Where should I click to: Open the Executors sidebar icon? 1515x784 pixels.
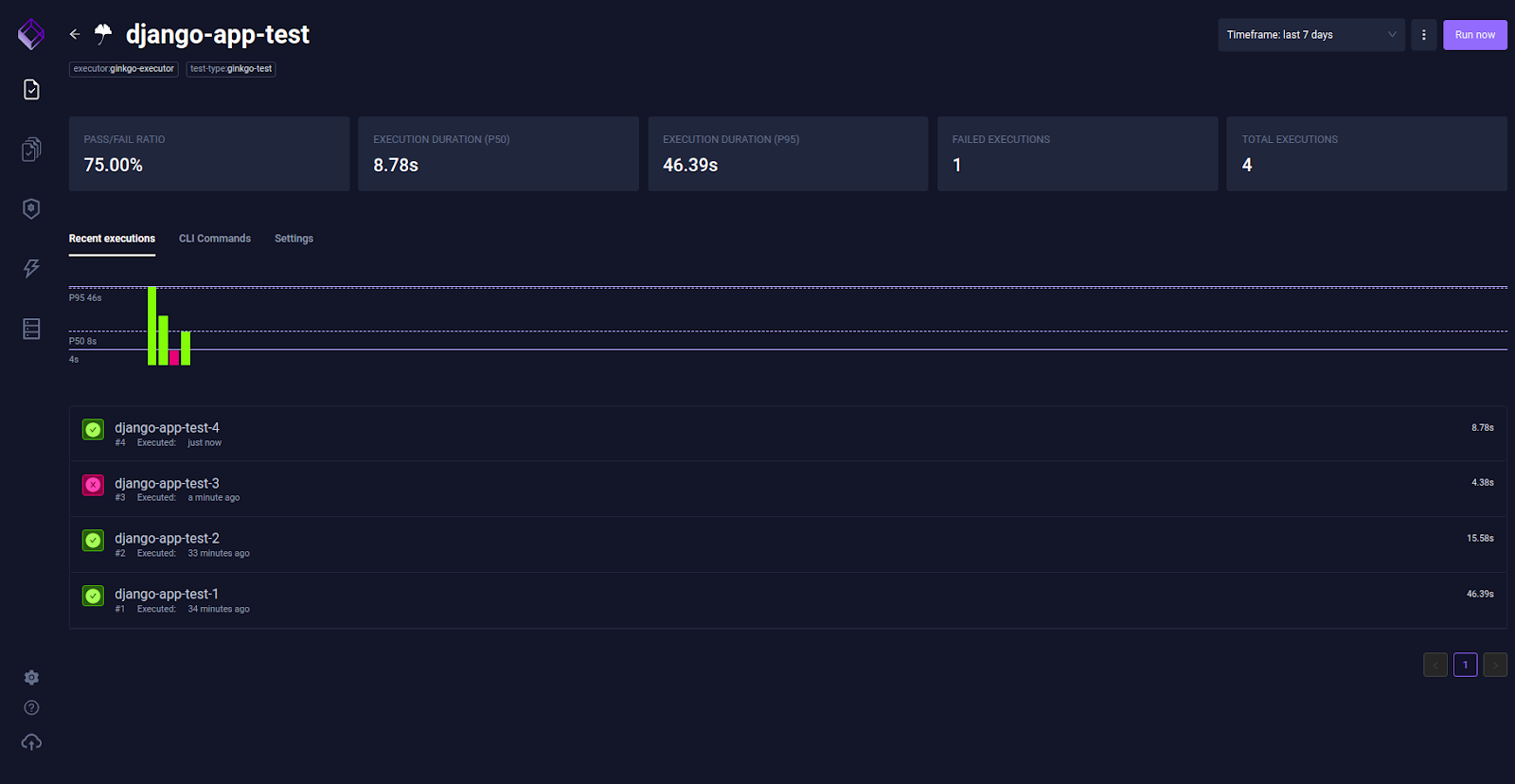click(31, 208)
